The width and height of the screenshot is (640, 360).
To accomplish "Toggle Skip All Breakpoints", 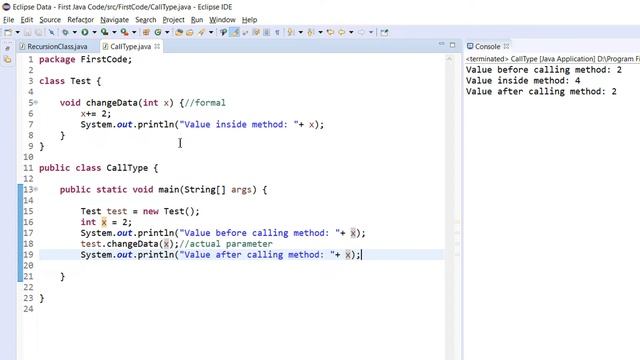I will point(51,32).
